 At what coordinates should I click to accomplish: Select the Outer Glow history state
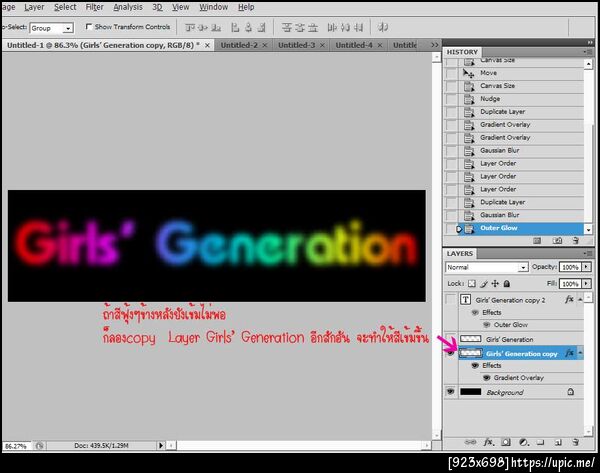click(520, 228)
